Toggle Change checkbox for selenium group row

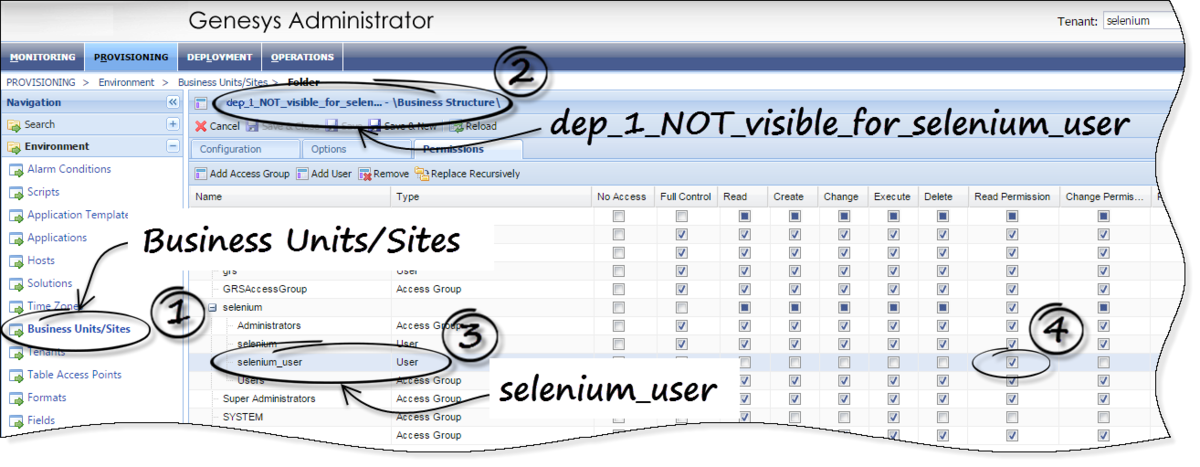coord(843,308)
